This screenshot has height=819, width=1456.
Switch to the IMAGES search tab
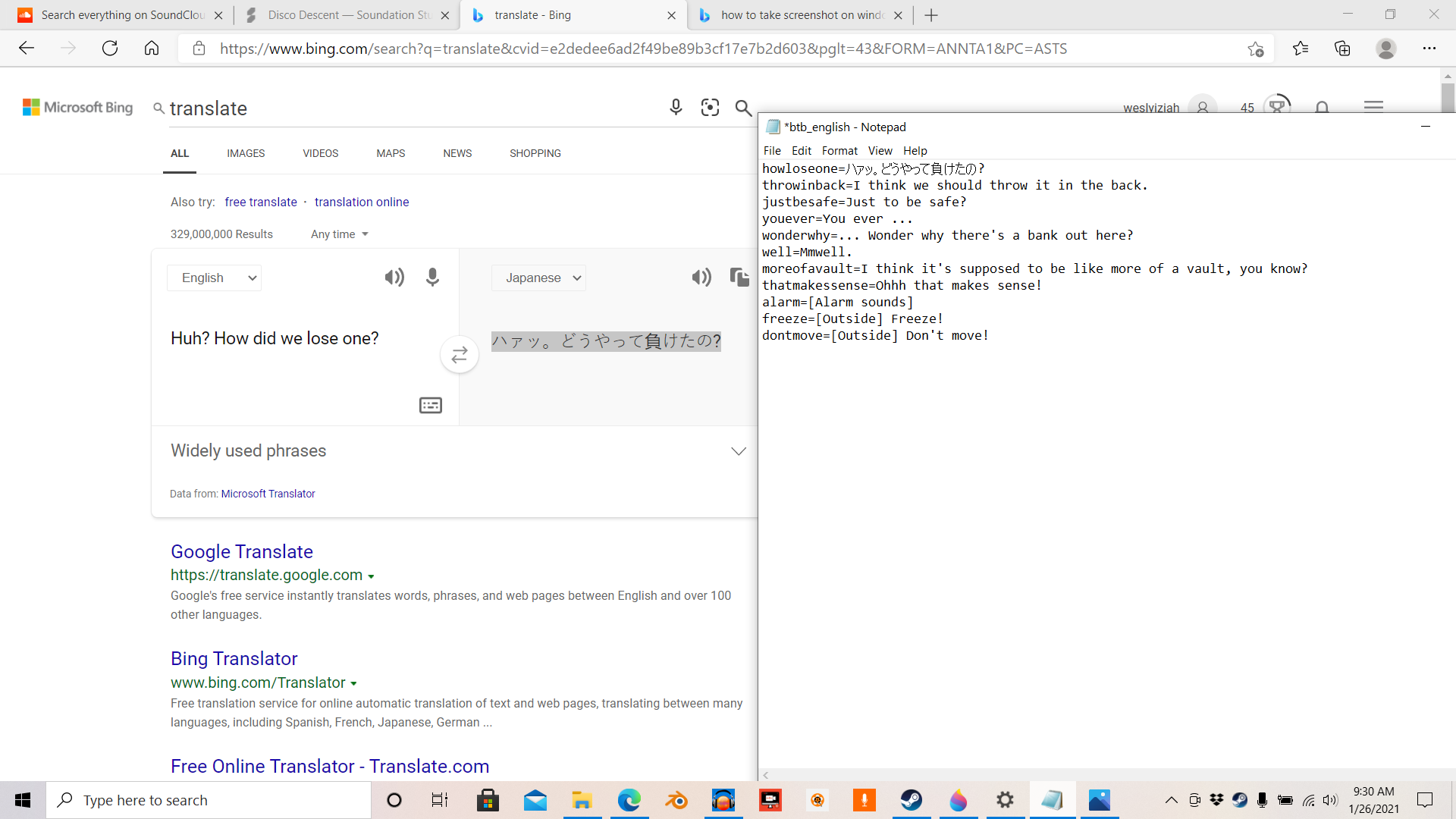click(x=246, y=153)
